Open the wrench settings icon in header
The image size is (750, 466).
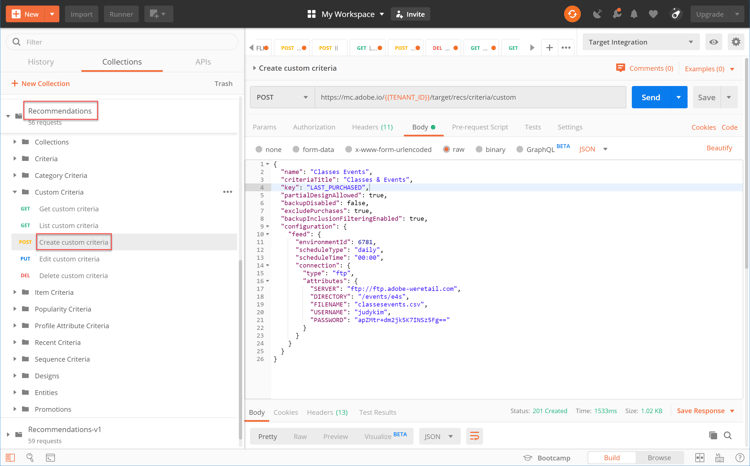click(617, 14)
